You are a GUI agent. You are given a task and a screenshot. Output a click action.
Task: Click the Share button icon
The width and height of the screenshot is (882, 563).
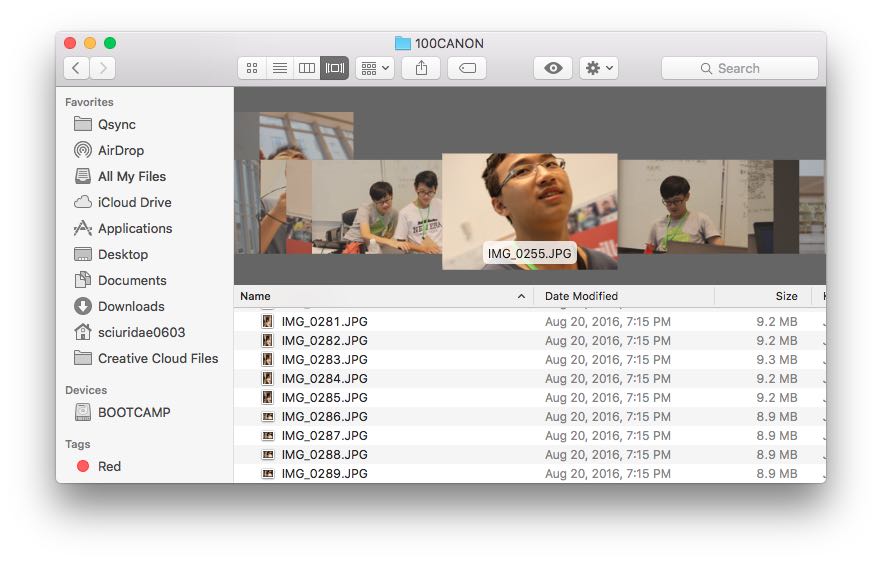tap(421, 68)
